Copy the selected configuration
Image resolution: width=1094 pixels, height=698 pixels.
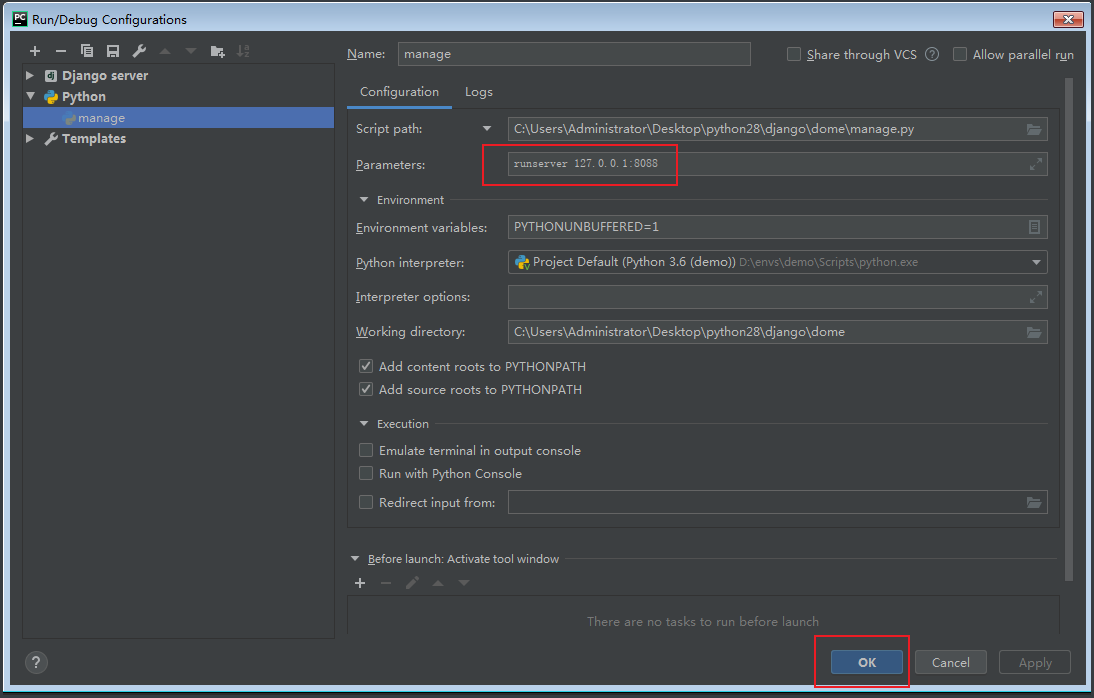[87, 51]
